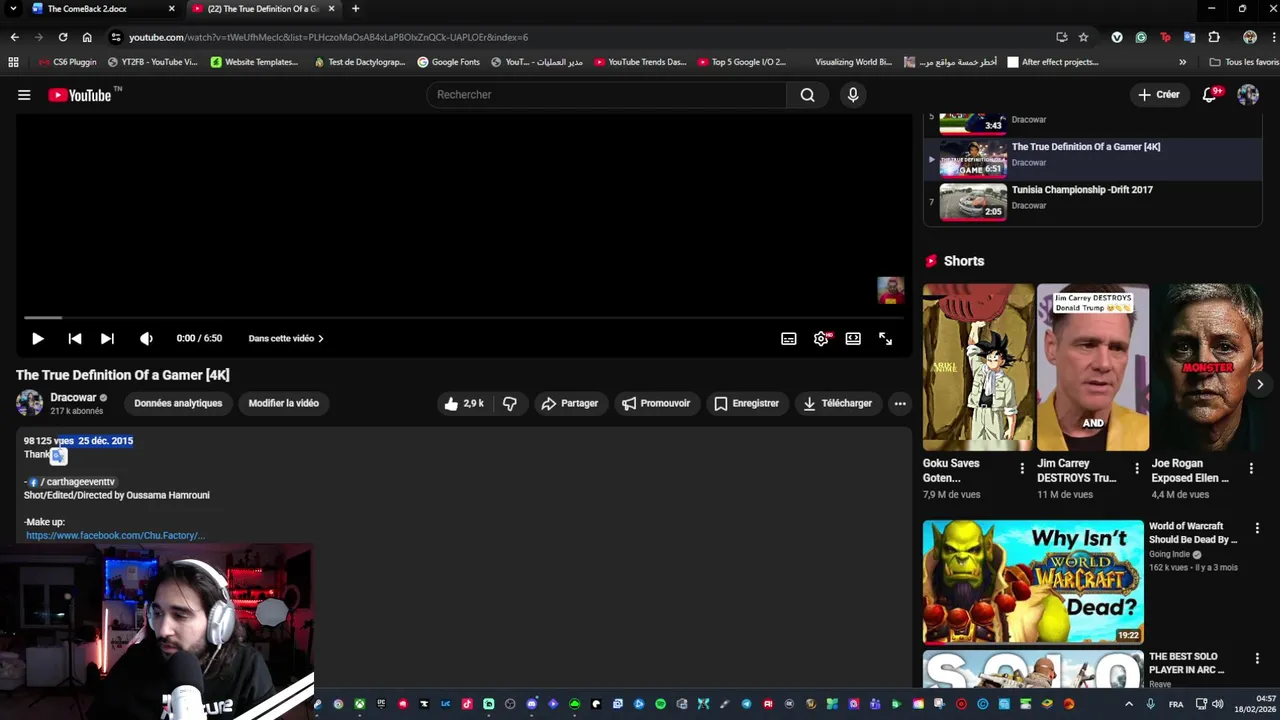The width and height of the screenshot is (1280, 720).
Task: Bookmark this page with star icon
Action: [x=1083, y=37]
